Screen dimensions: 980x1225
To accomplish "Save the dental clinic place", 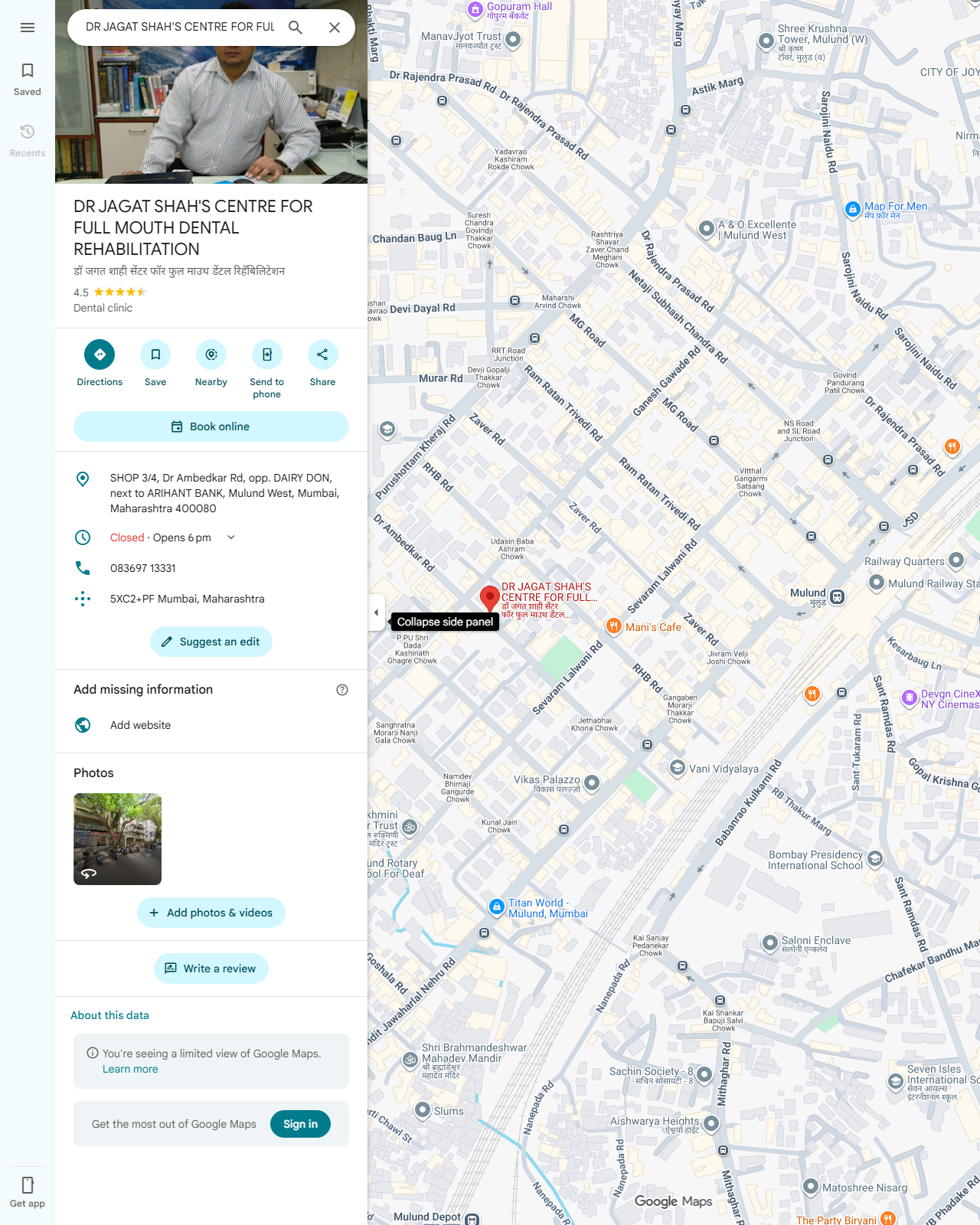I will 155,364.
